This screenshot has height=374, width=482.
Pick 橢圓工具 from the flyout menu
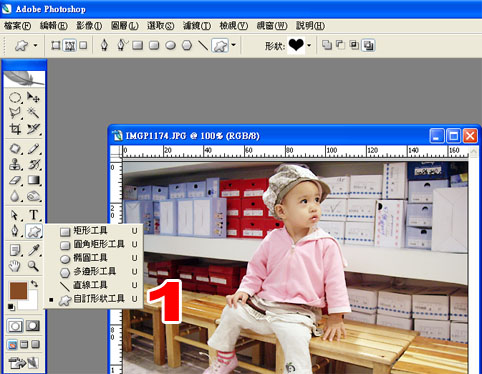point(94,258)
